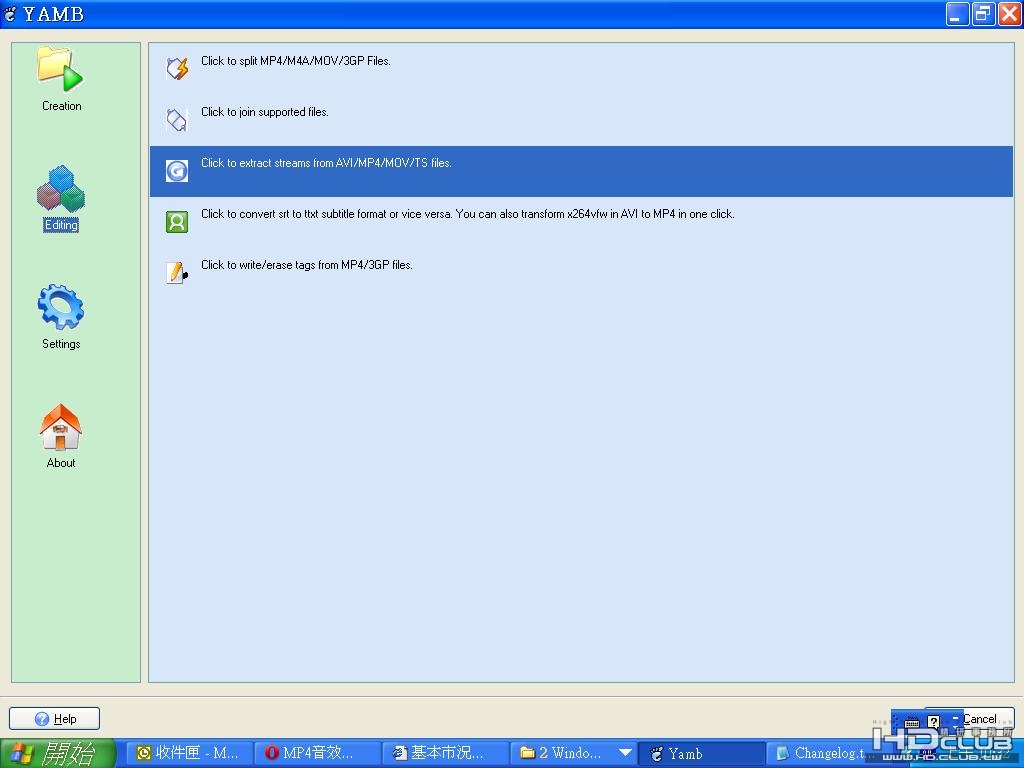This screenshot has width=1024, height=768.
Task: Switch to the 基本市況 taskbar item
Action: (445, 753)
